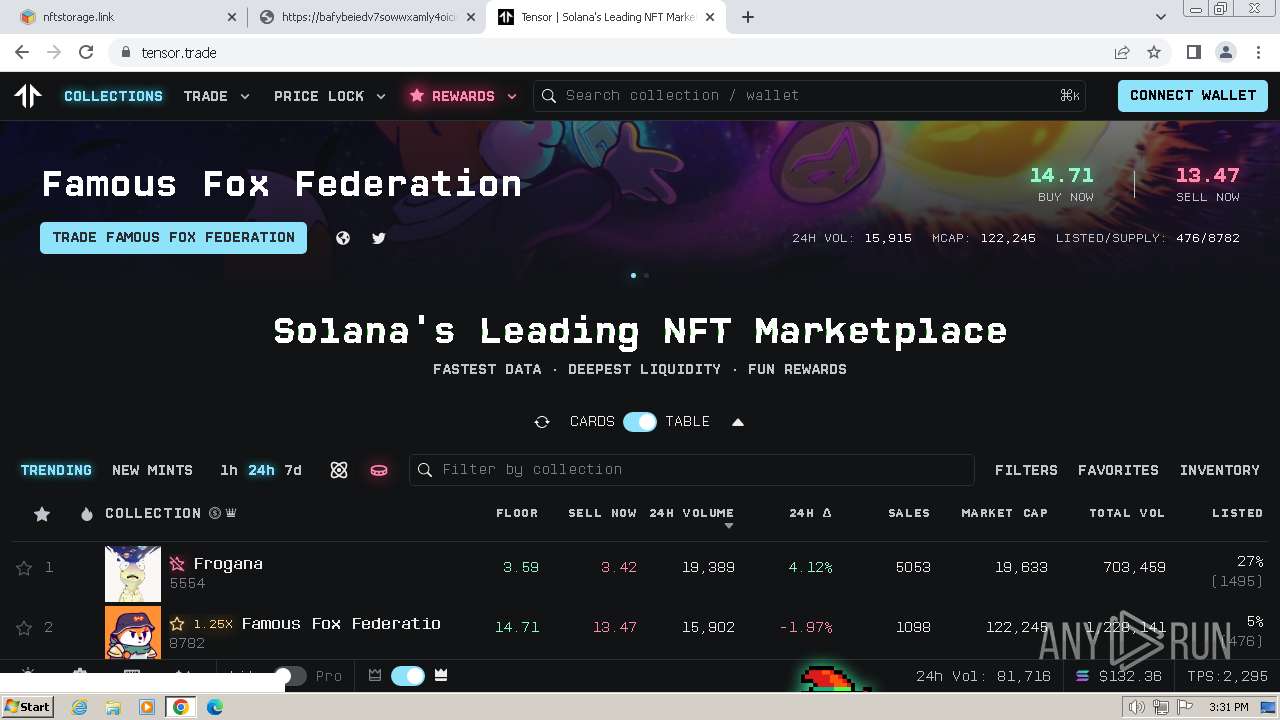The width and height of the screenshot is (1280, 720).
Task: Click the pink coin icon in filter row
Action: (x=379, y=470)
